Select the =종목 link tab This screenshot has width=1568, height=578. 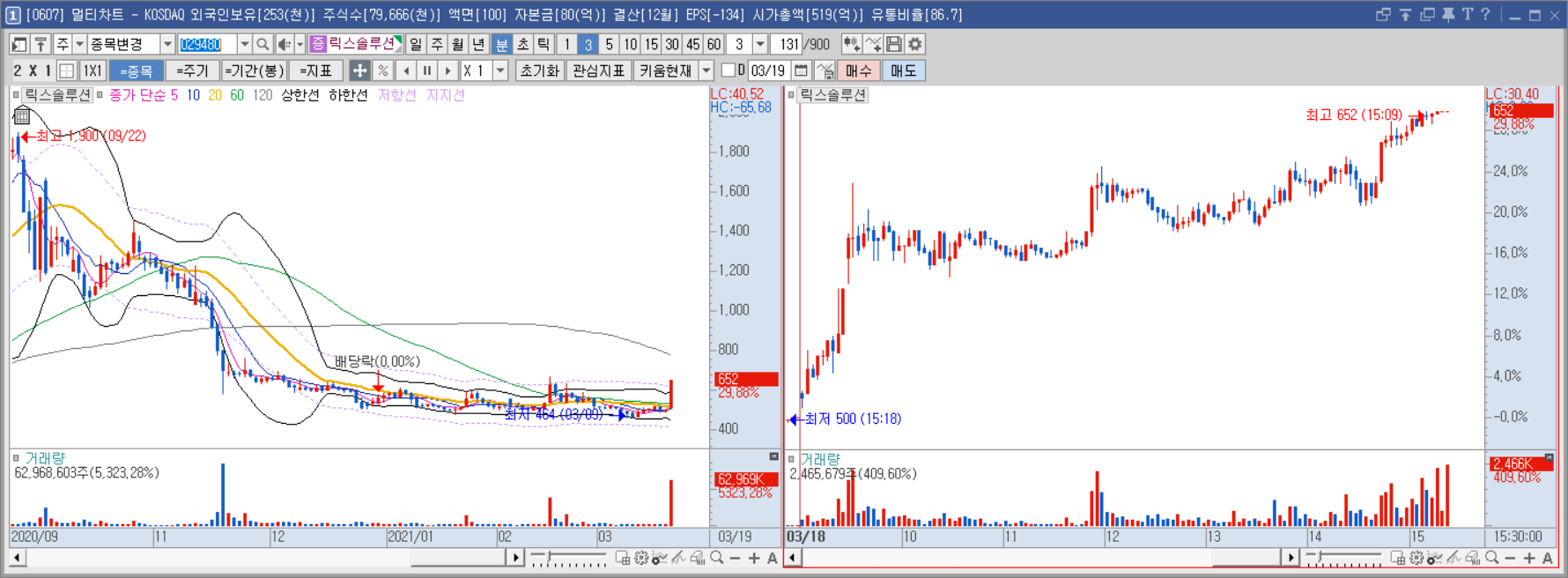136,70
